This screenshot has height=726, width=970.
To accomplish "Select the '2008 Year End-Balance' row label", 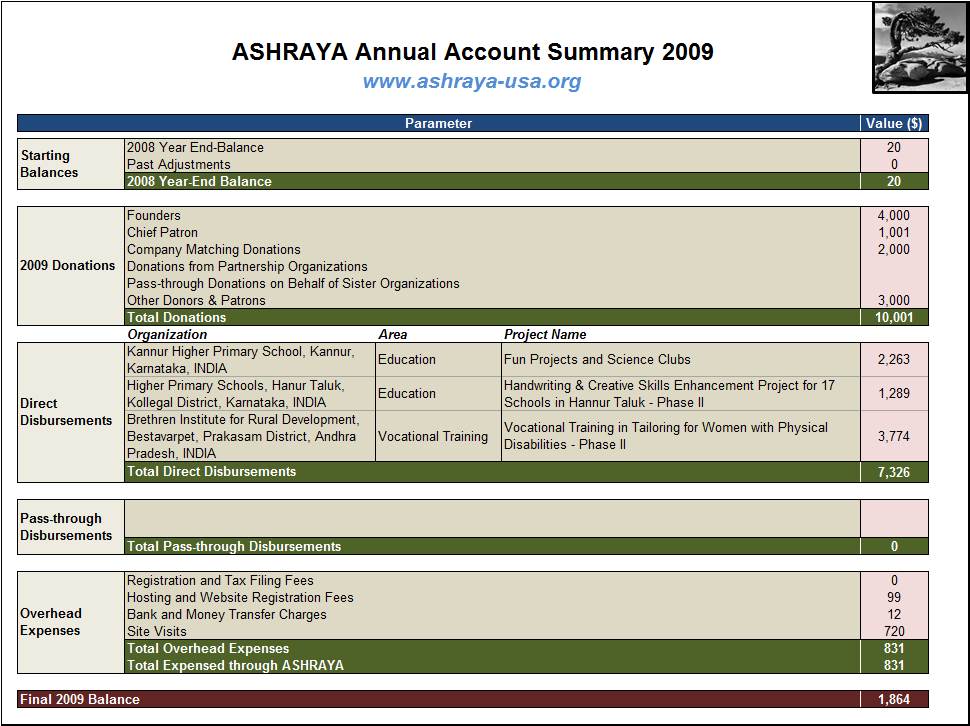I will pos(195,147).
